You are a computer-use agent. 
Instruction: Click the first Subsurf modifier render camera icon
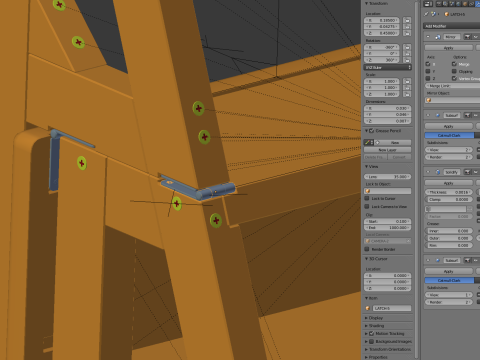[467, 115]
